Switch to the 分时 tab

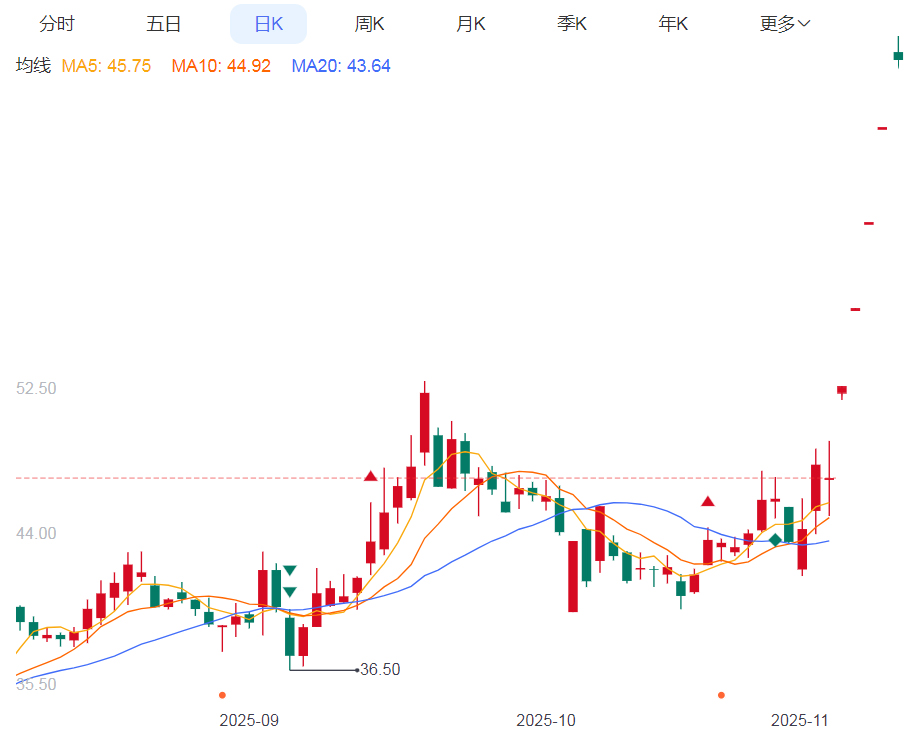[57, 24]
